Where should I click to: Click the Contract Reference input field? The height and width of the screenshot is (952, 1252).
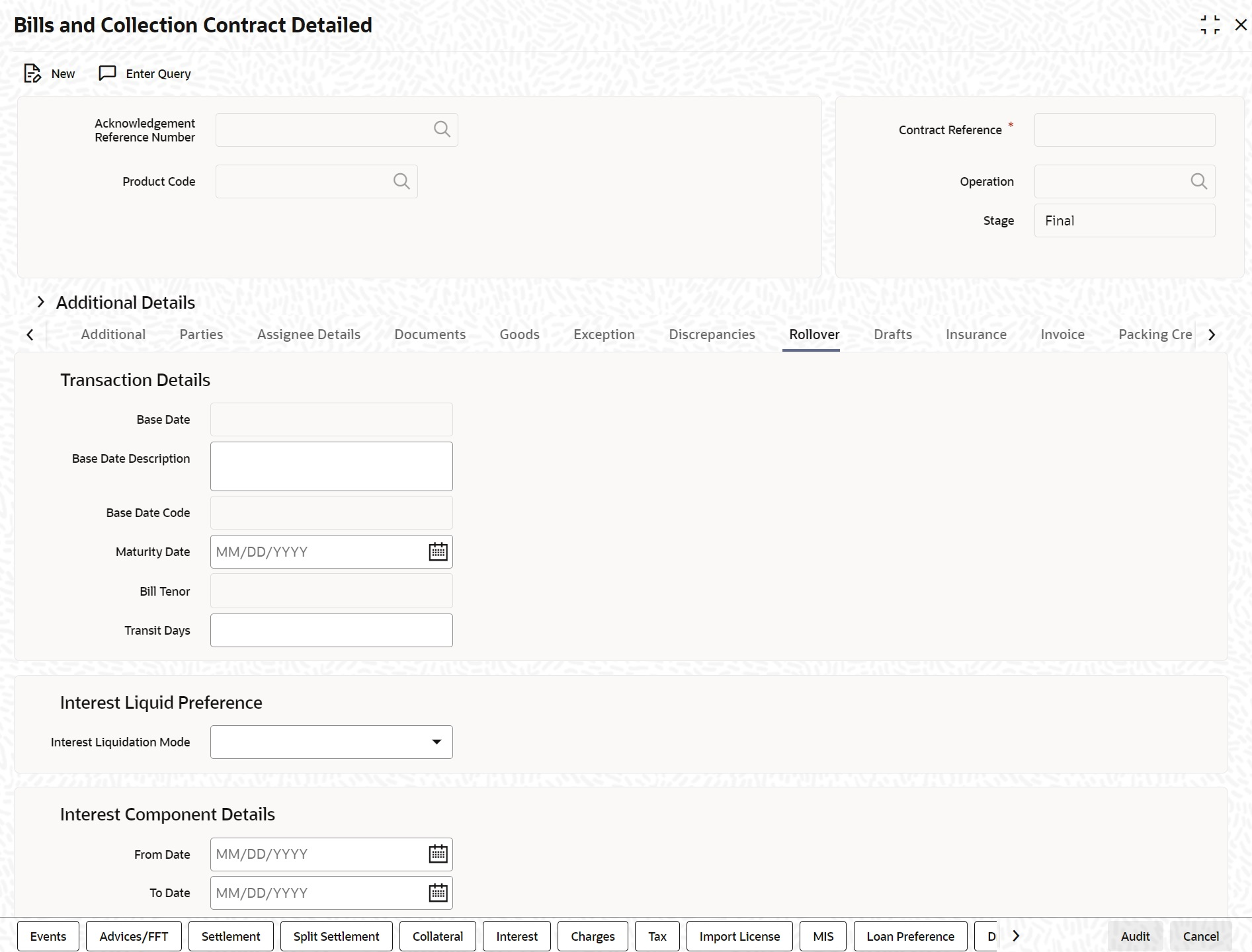tap(1124, 130)
